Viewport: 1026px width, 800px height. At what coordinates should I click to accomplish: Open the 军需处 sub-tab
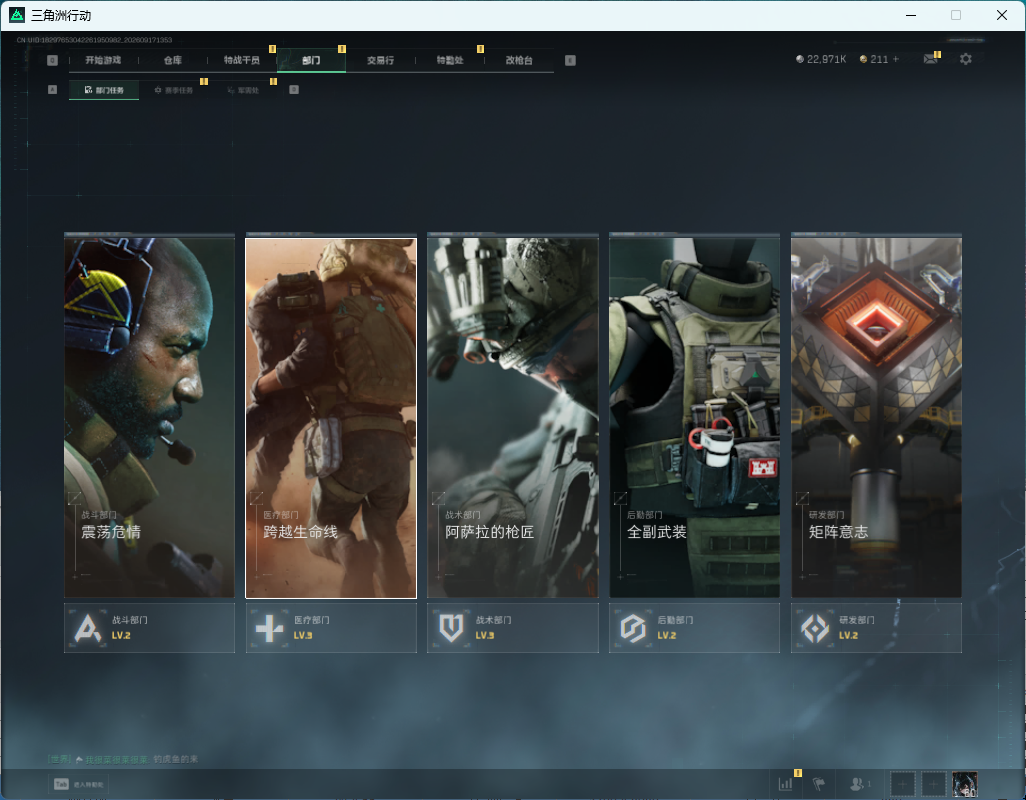243,90
